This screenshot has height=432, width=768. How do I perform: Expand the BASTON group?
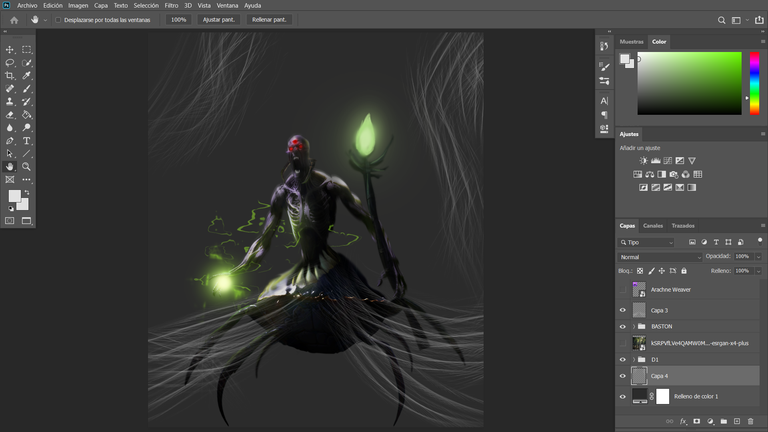(x=634, y=327)
